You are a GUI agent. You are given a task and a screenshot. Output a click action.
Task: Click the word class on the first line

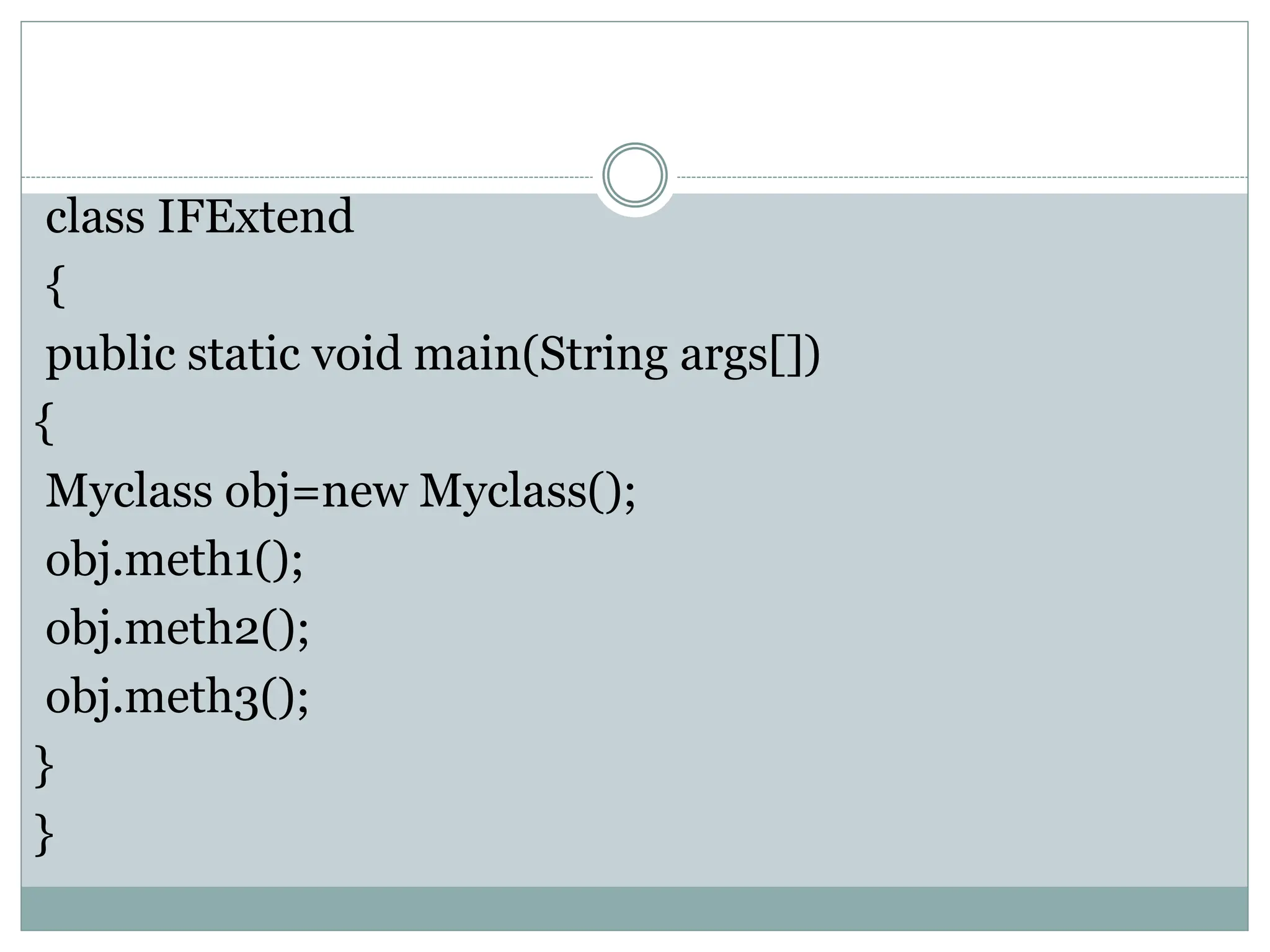(x=95, y=216)
